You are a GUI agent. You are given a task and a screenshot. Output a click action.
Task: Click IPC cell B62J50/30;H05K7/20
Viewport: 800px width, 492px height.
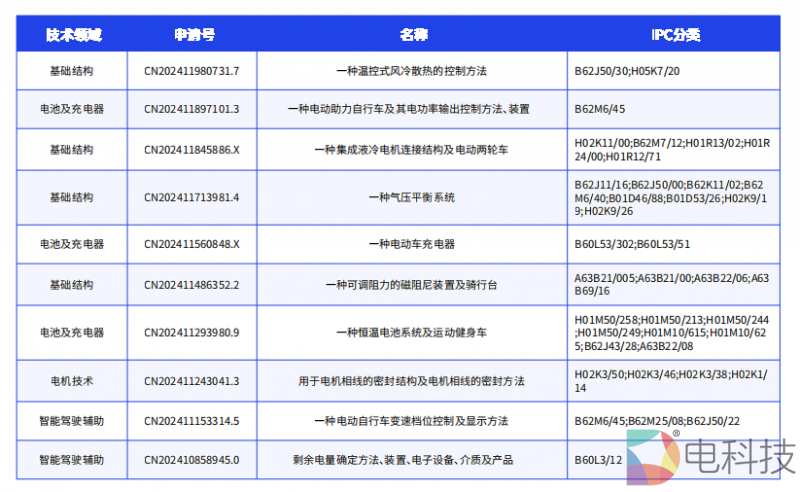click(x=627, y=71)
